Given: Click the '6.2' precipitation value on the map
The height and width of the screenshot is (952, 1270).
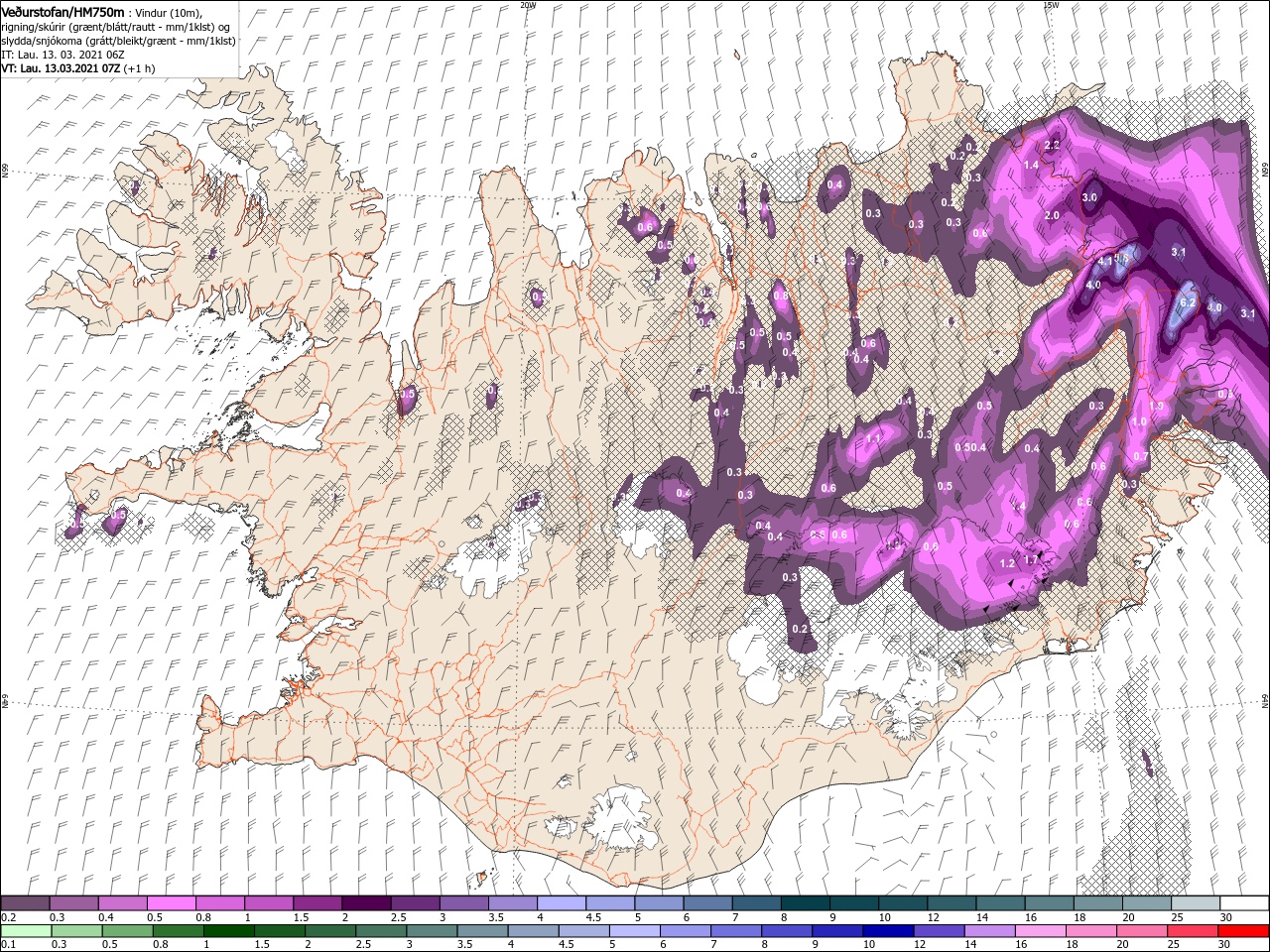Looking at the screenshot, I should pos(1186,301).
